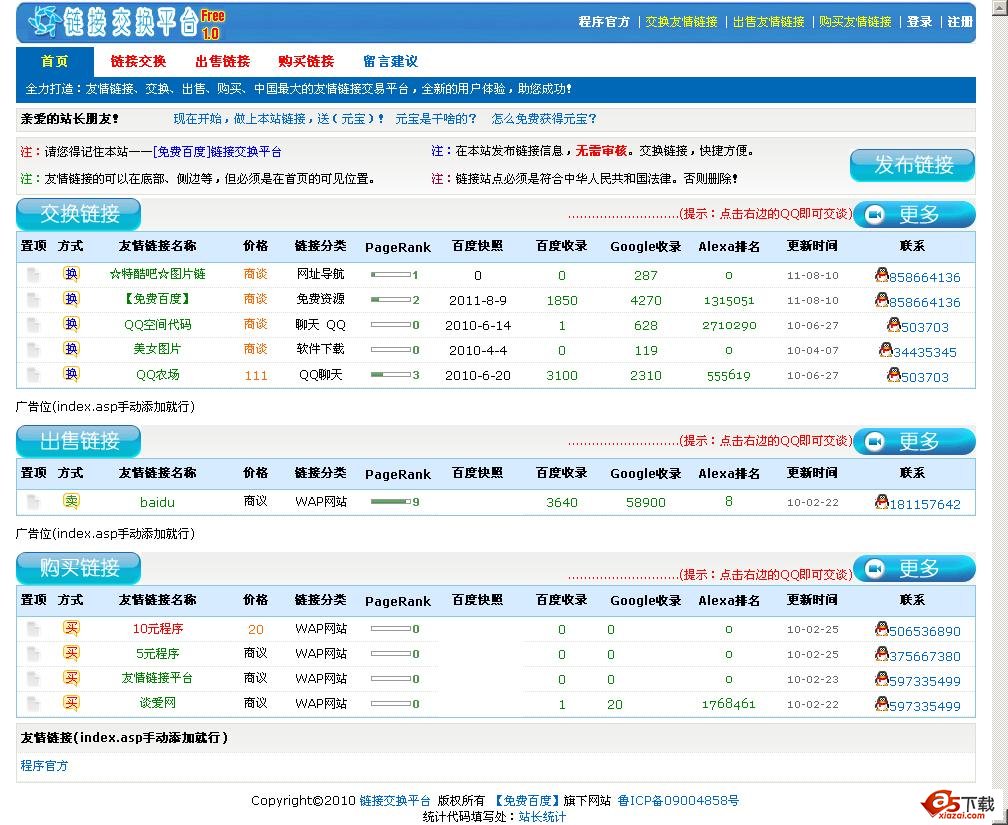Click the PageRank bar of the 免费百度 row
Screen dimensions: 1008x825
390,299
